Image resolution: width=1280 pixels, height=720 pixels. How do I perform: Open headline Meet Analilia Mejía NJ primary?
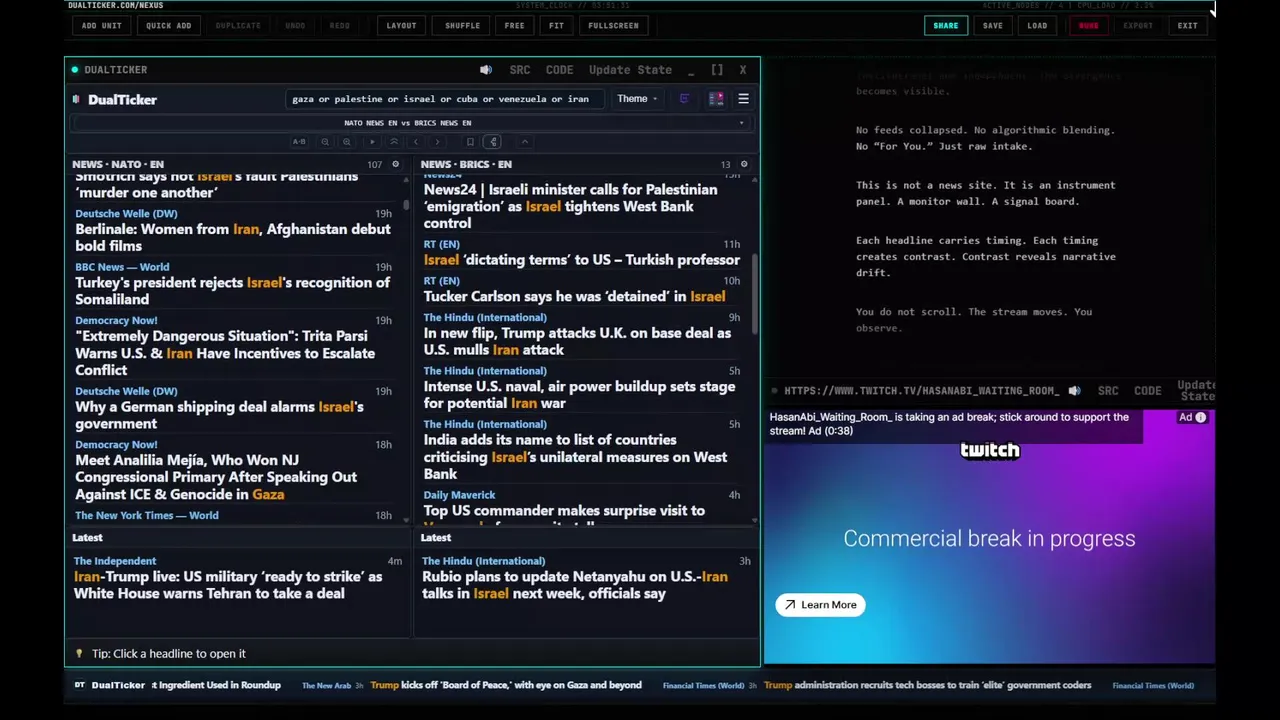coord(216,477)
